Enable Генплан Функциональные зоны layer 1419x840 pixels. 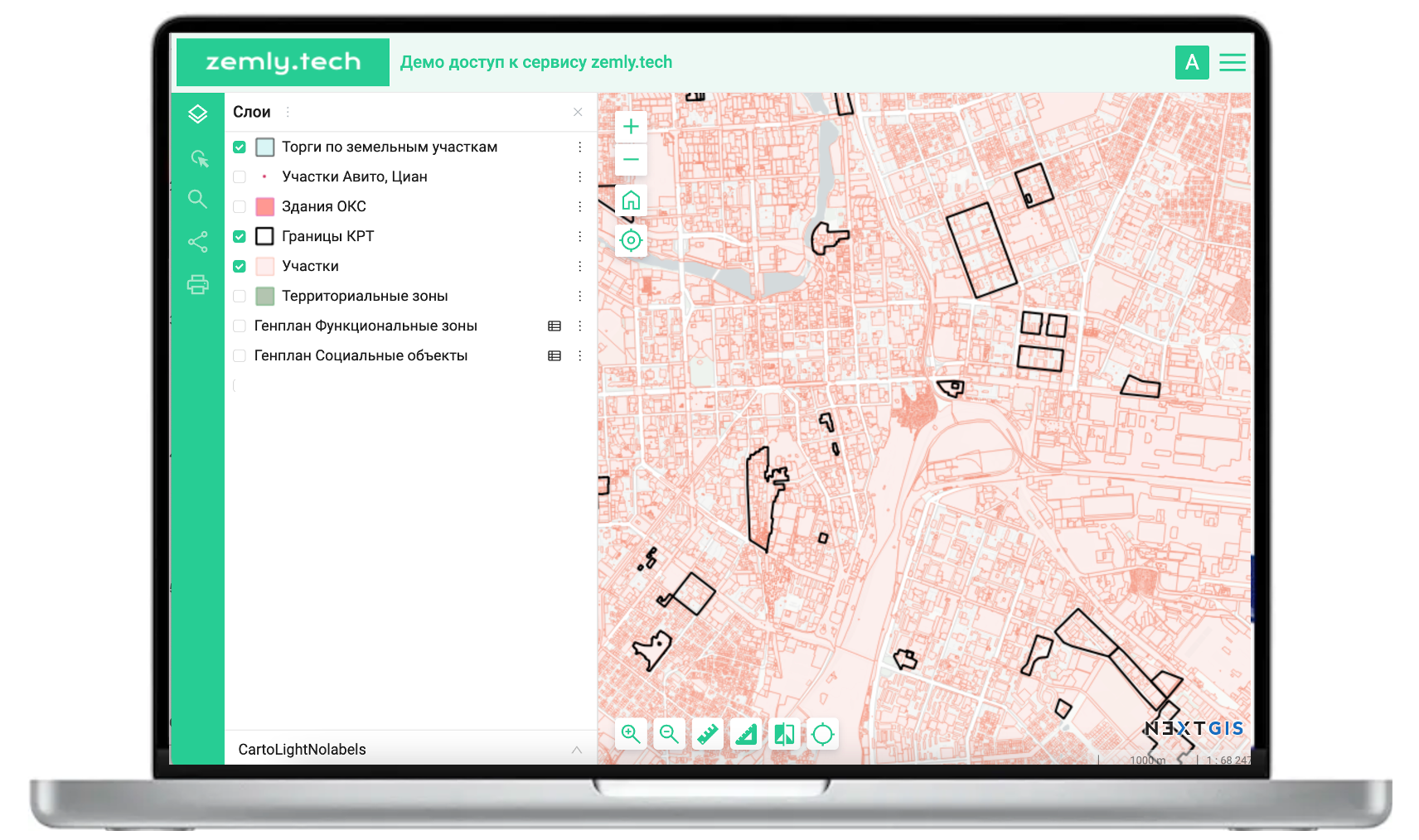[x=240, y=326]
